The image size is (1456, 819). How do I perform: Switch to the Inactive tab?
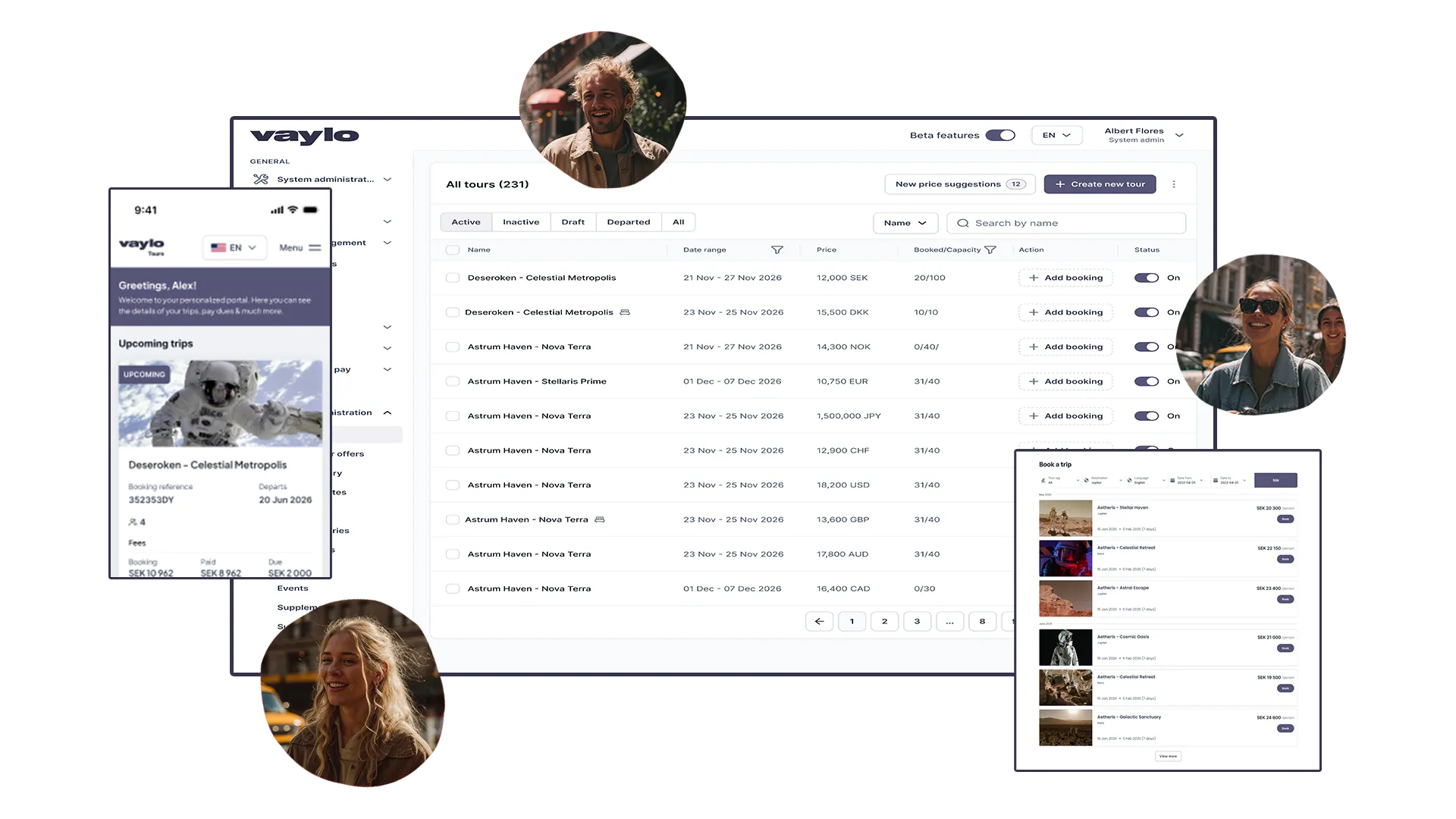pos(521,222)
